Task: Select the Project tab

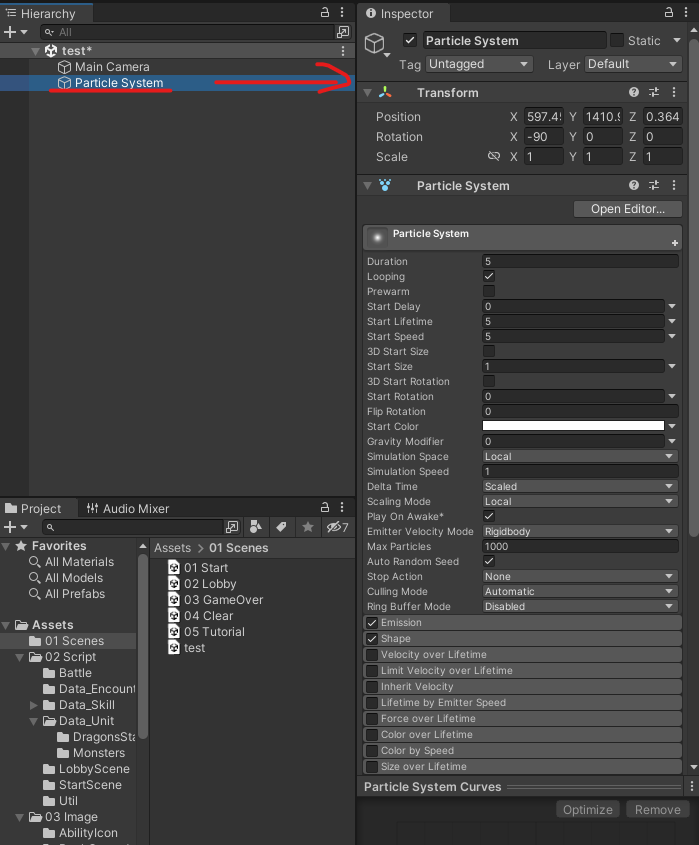Action: point(33,508)
